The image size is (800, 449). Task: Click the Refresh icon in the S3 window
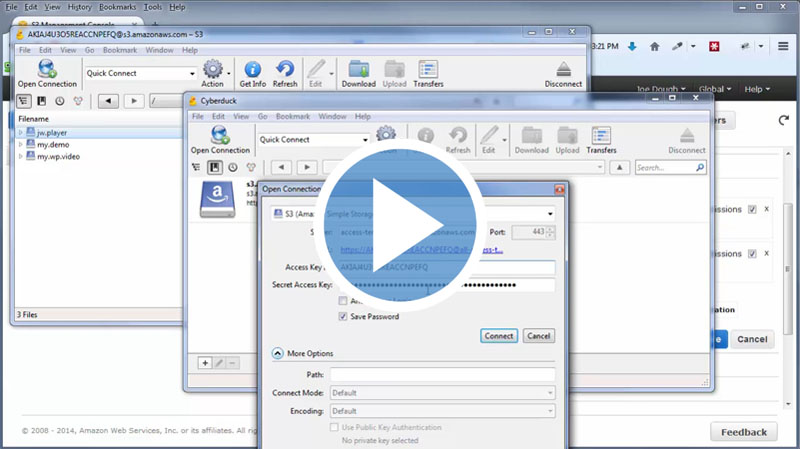tap(284, 72)
